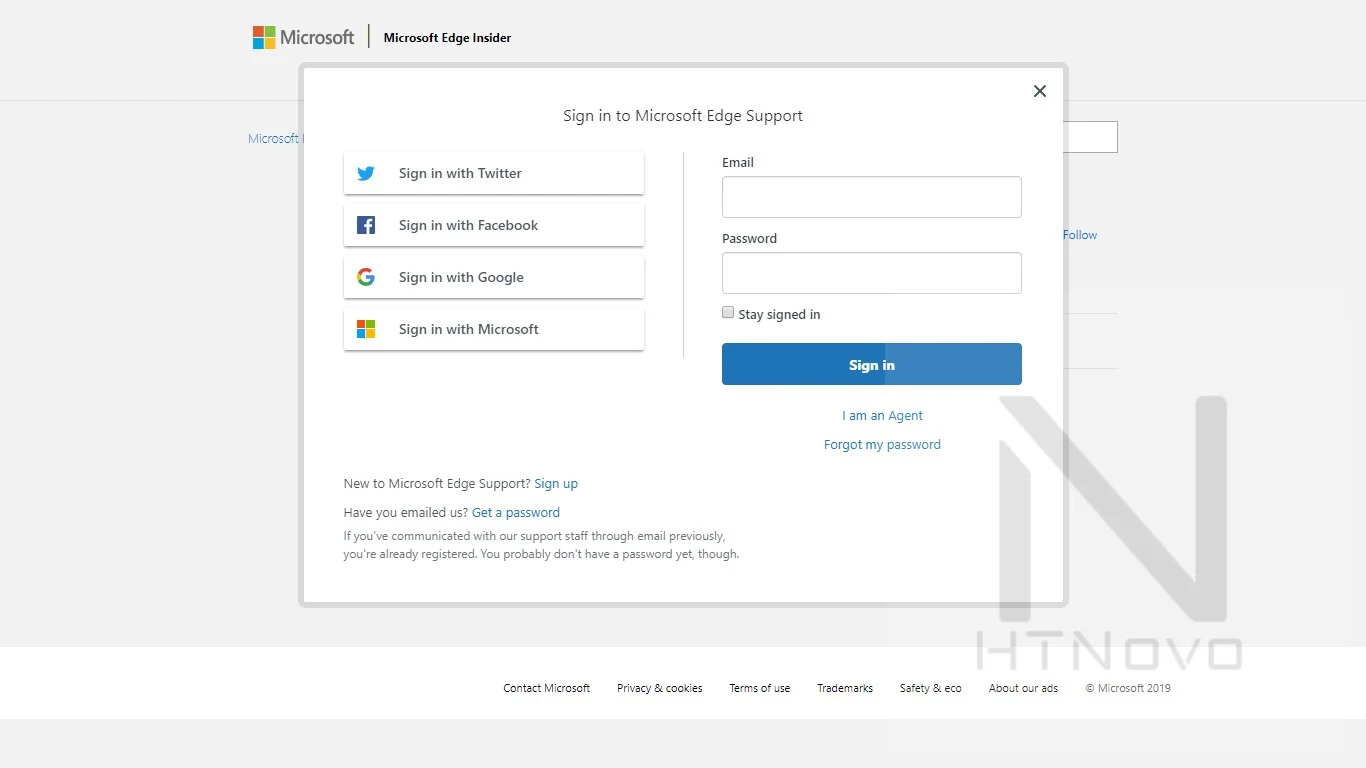
Task: Open Contact Microsoft footer link
Action: (x=546, y=688)
